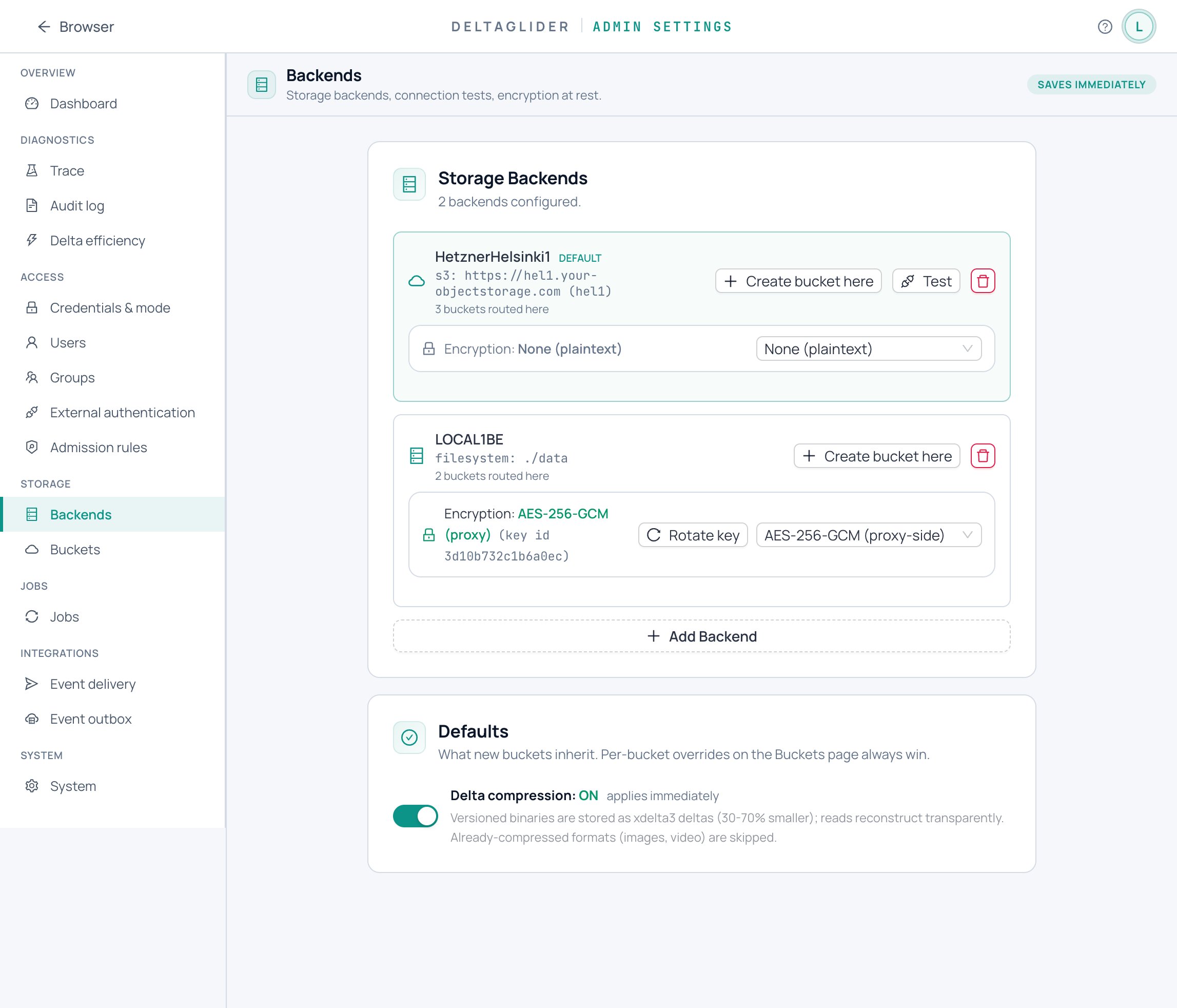Click the server icon beside LOCAL1BE
Screen dimensions: 1177x1008
417,456
